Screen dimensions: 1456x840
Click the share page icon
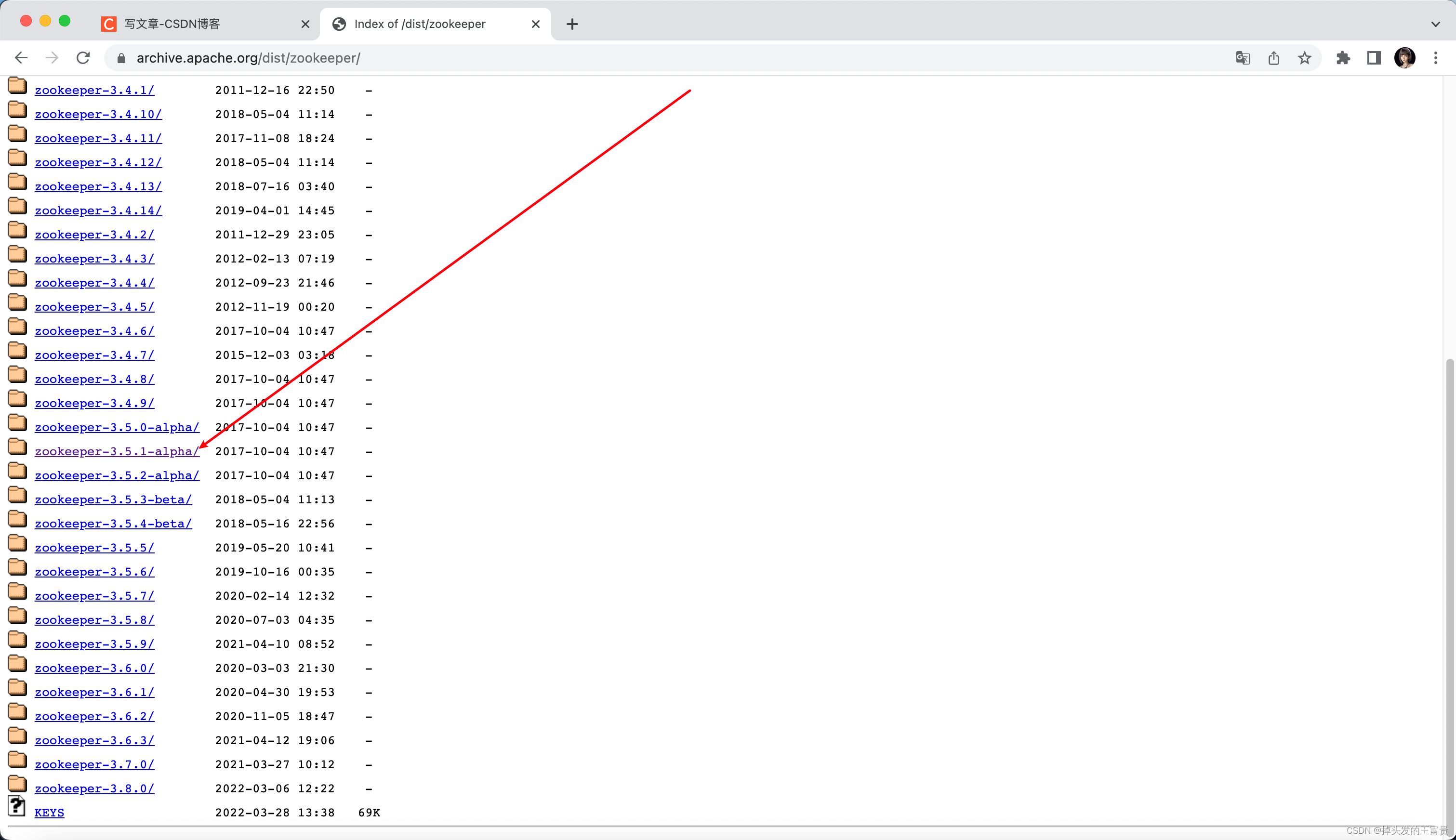click(x=1274, y=58)
